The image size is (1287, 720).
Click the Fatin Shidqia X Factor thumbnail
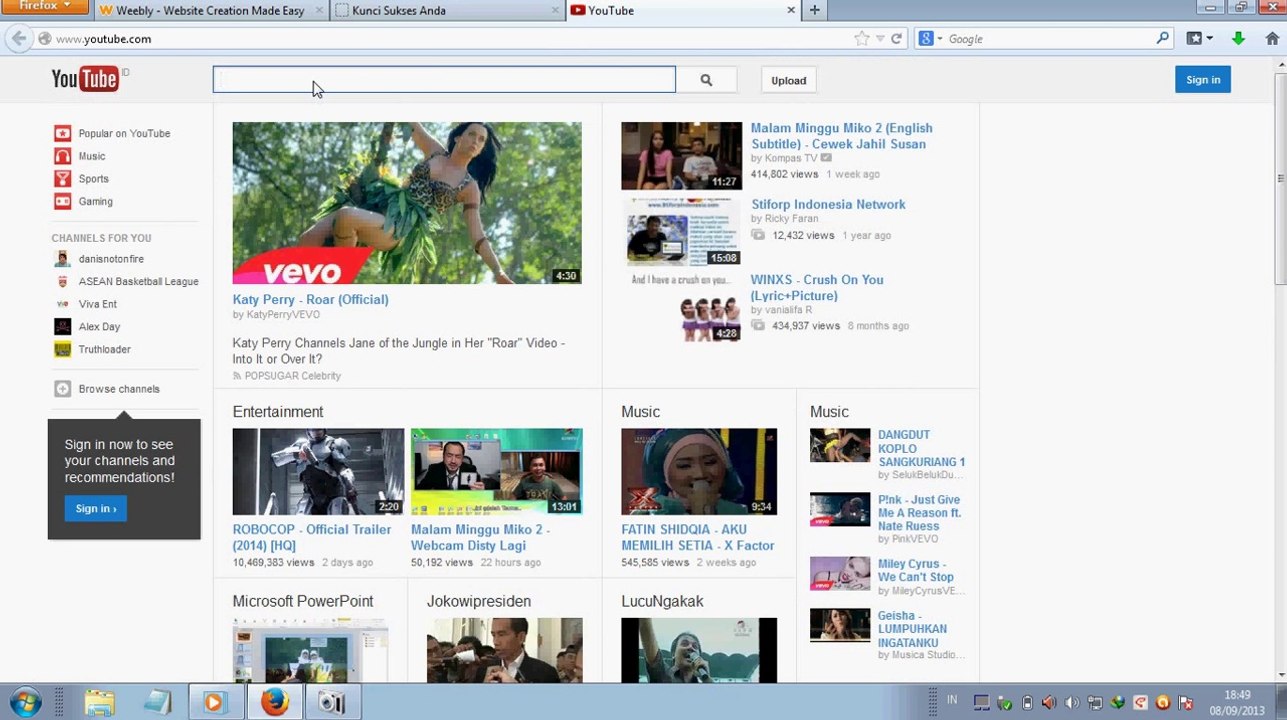click(699, 472)
